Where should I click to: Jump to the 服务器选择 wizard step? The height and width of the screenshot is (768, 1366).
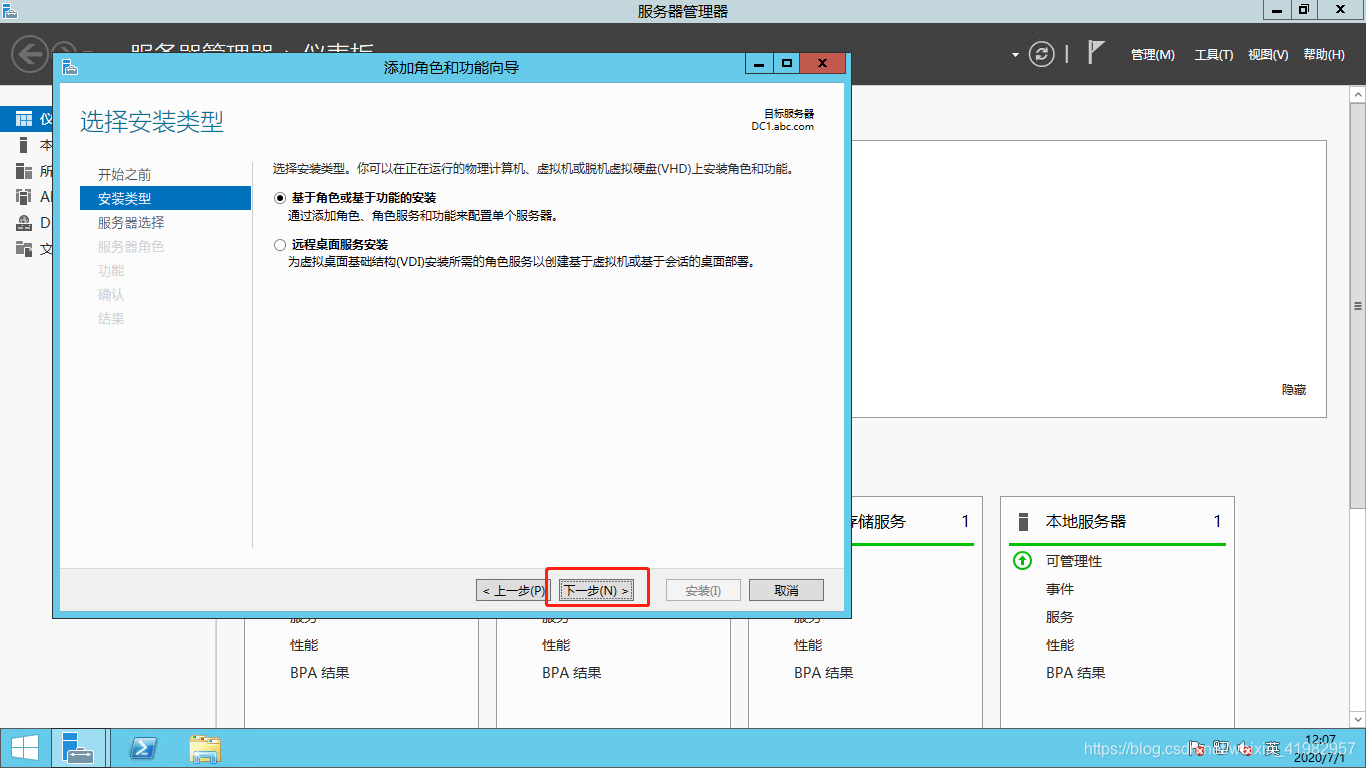(131, 222)
